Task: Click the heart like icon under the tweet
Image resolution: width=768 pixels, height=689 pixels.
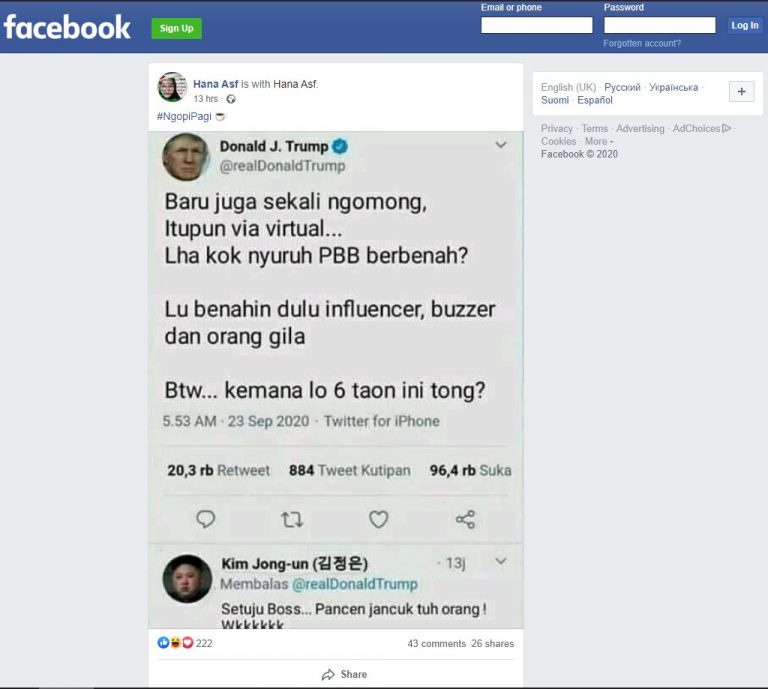Action: click(378, 519)
